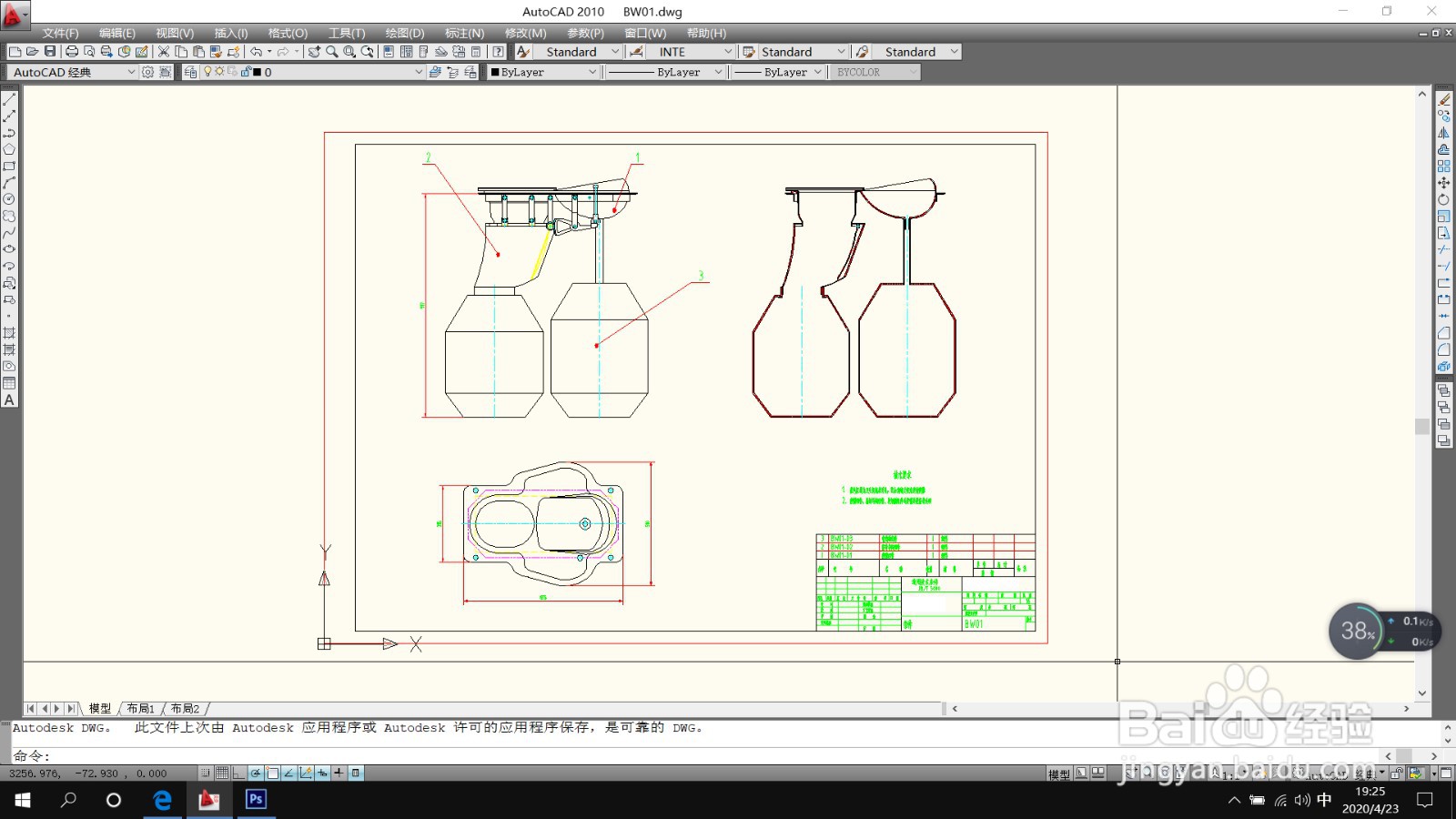
Task: Select the Table drawing tool
Action: click(9, 383)
